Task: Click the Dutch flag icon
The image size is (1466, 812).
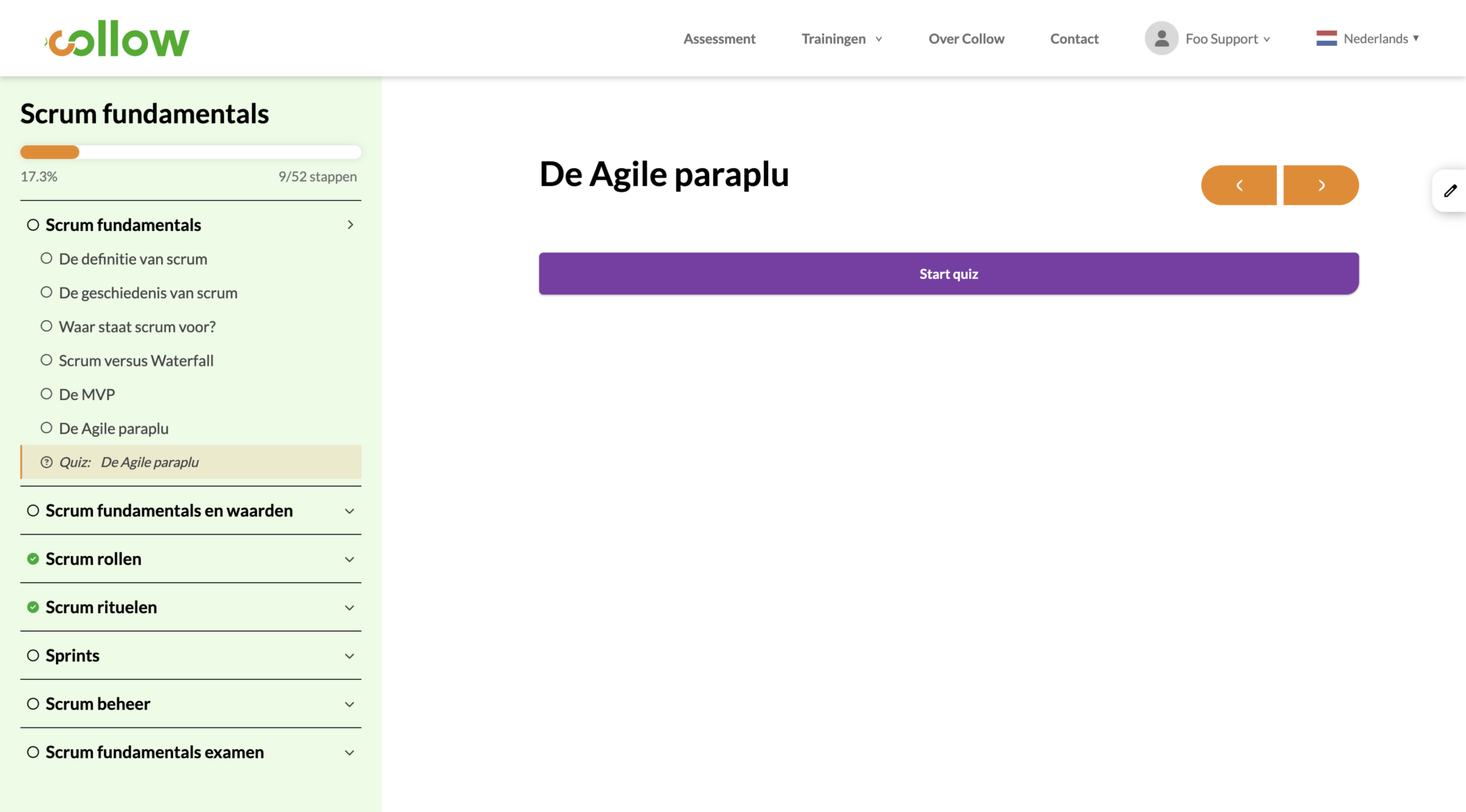Action: point(1326,39)
